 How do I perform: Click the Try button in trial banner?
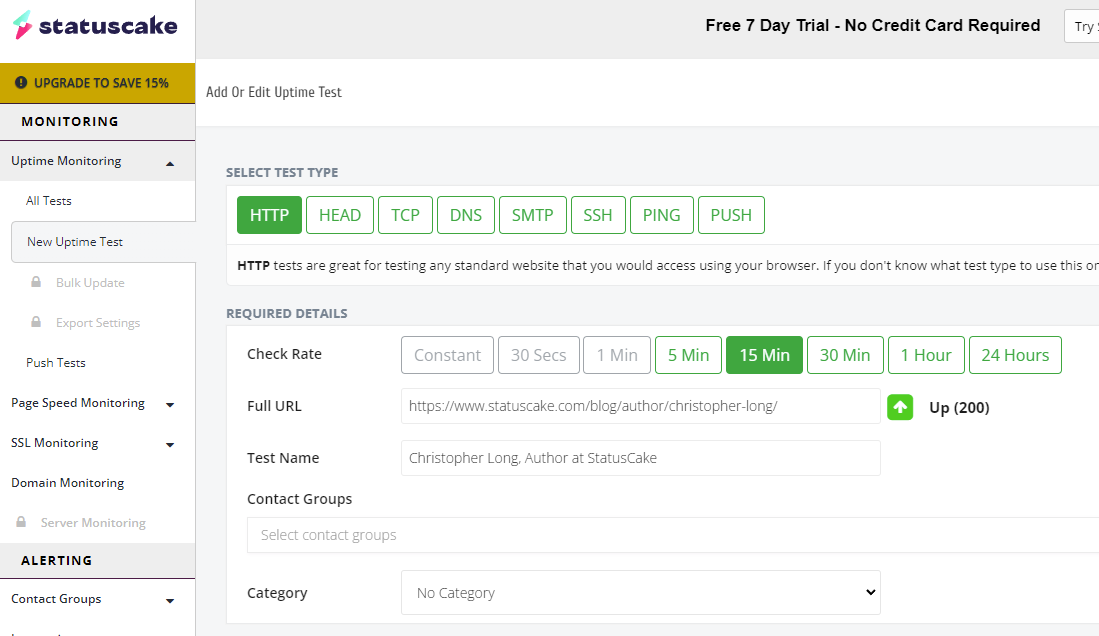1081,27
